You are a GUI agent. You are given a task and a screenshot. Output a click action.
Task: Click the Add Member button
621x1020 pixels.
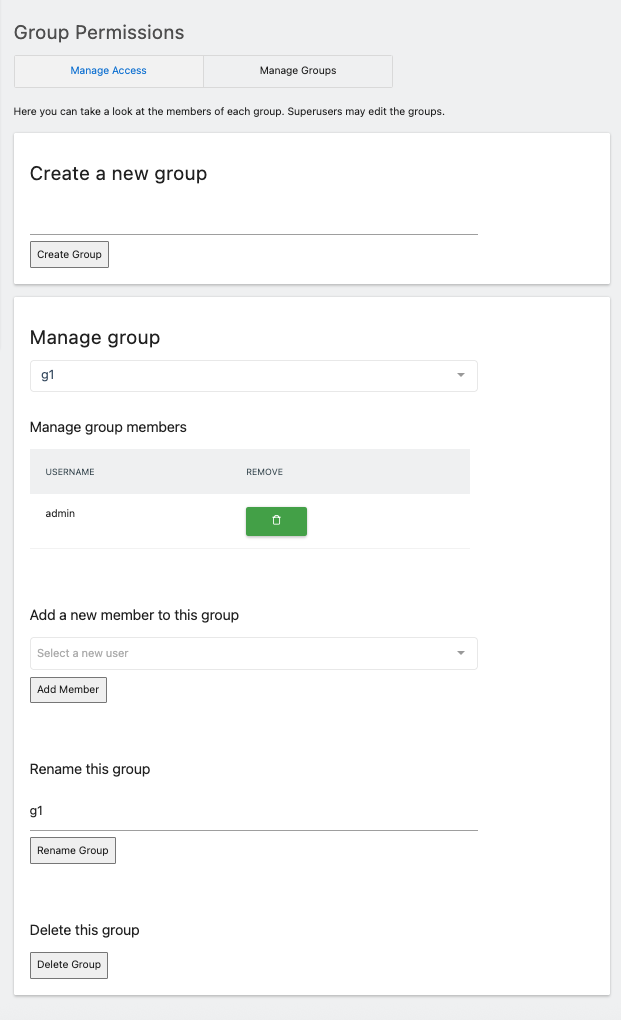click(68, 689)
